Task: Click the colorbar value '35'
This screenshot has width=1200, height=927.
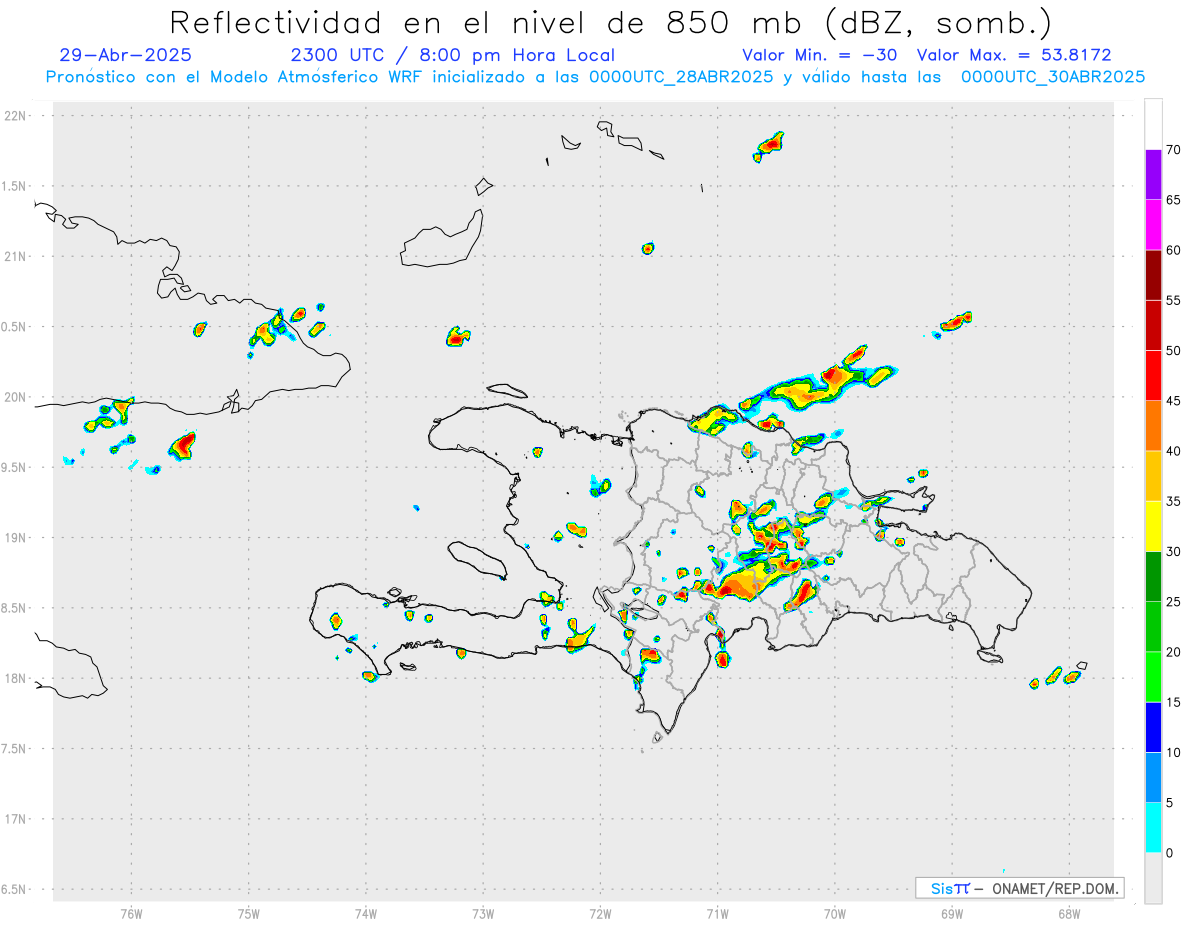Action: 1173,501
